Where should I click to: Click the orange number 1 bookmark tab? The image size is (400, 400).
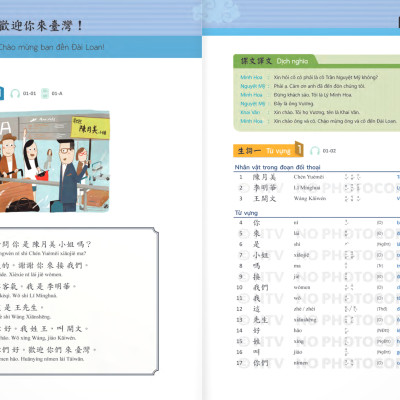[x=299, y=149]
